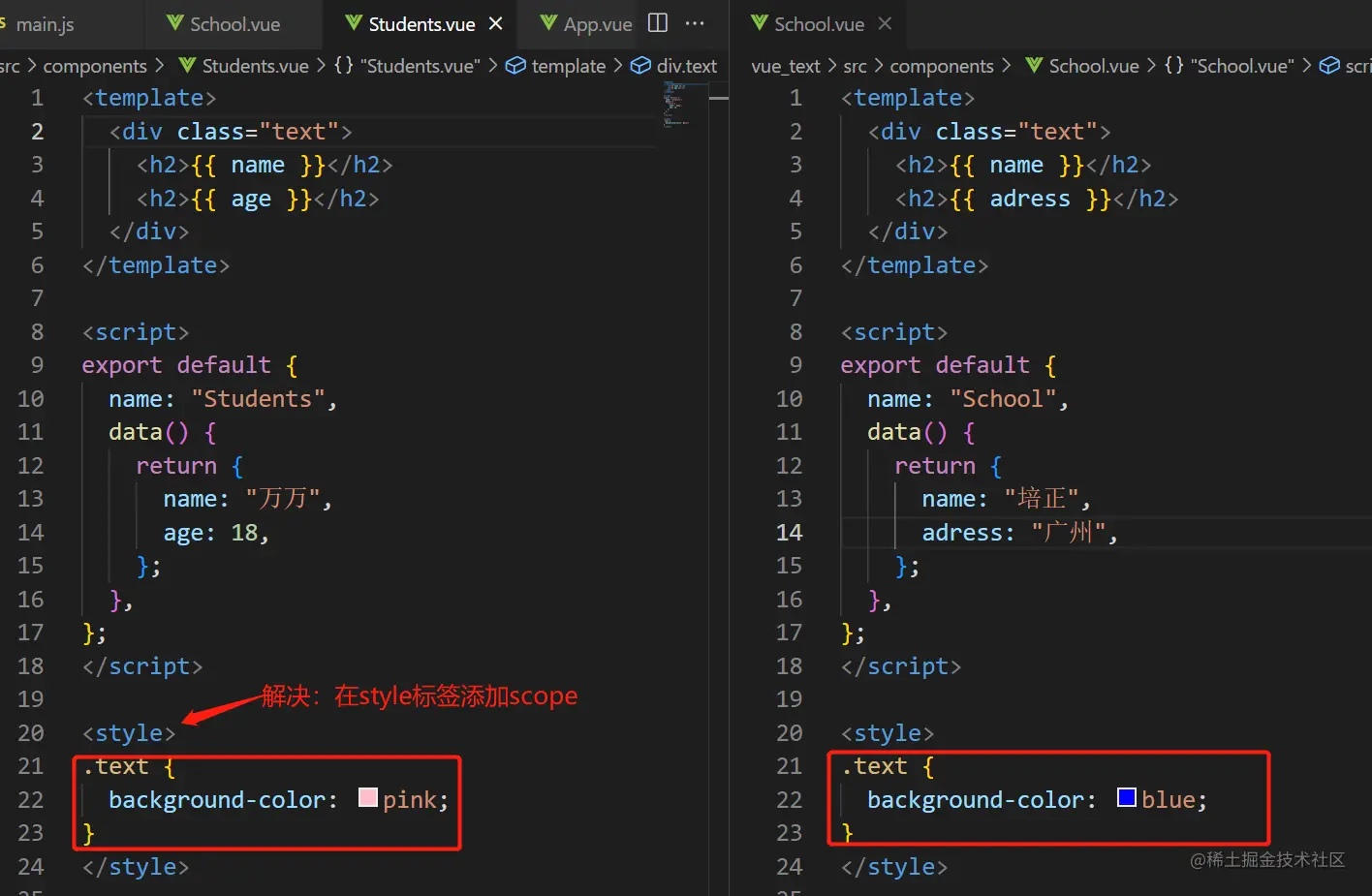Viewport: 1372px width, 896px height.
Task: Click the "<style>" tag in Students.vue
Action: click(129, 733)
